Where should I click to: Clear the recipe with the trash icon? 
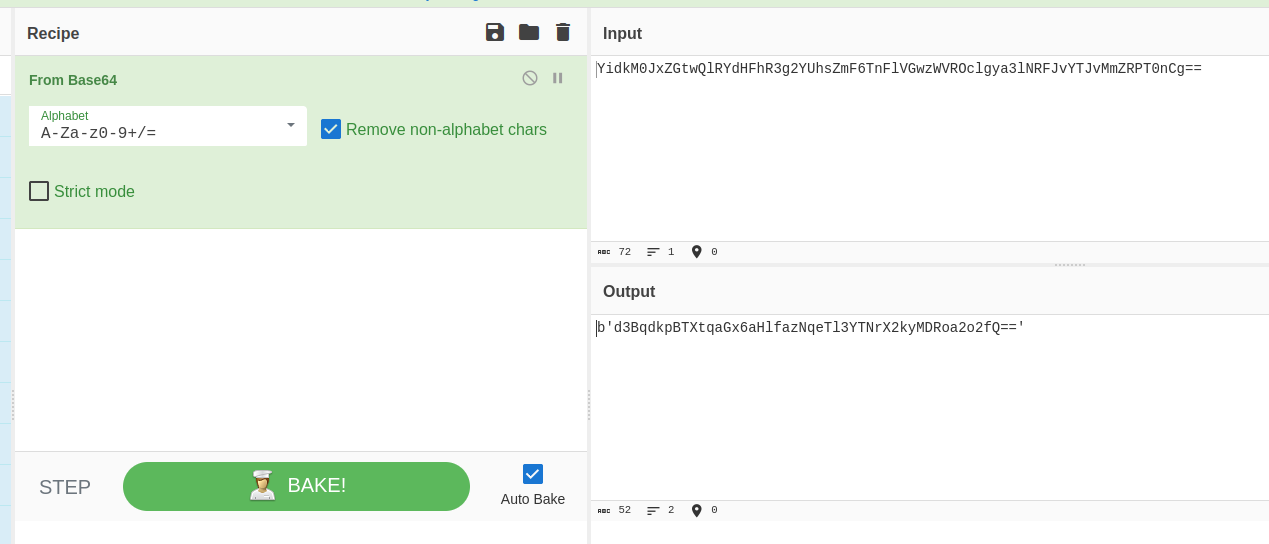563,32
